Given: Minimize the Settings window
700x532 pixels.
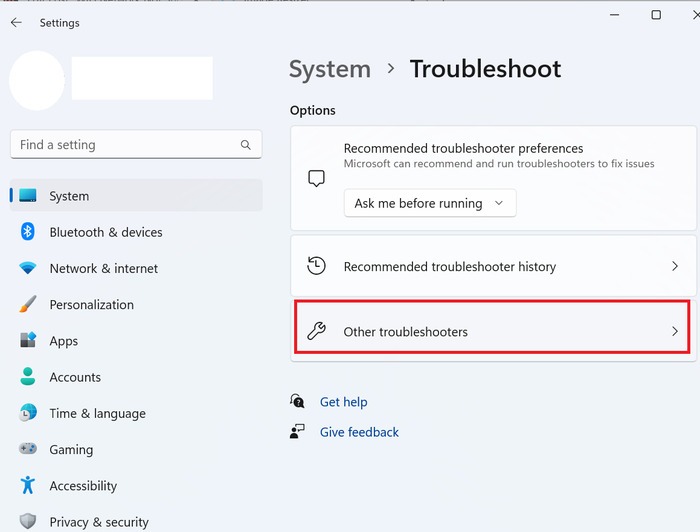Looking at the screenshot, I should (x=615, y=15).
